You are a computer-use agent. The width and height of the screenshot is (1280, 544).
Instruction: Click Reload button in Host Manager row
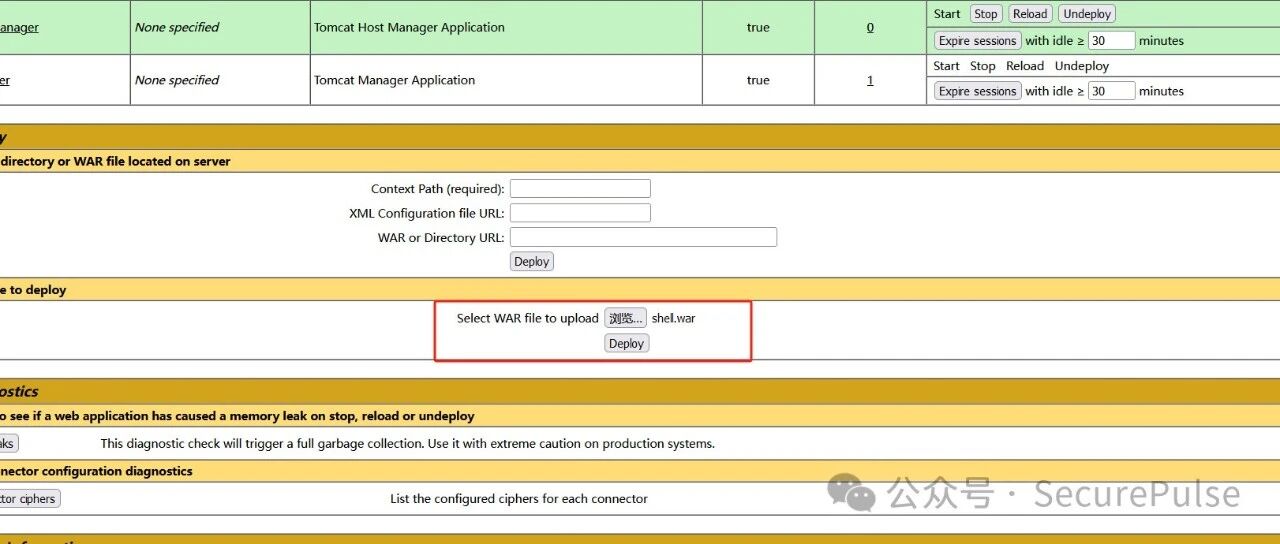[x=1029, y=14]
